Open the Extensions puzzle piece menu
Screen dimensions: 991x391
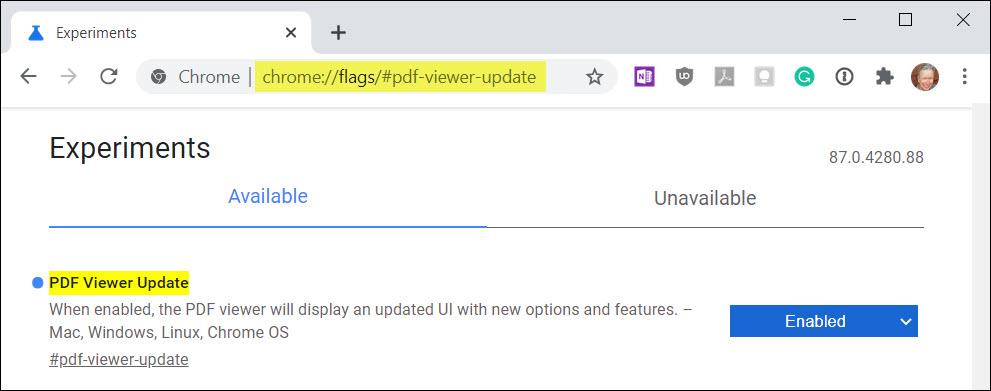884,77
